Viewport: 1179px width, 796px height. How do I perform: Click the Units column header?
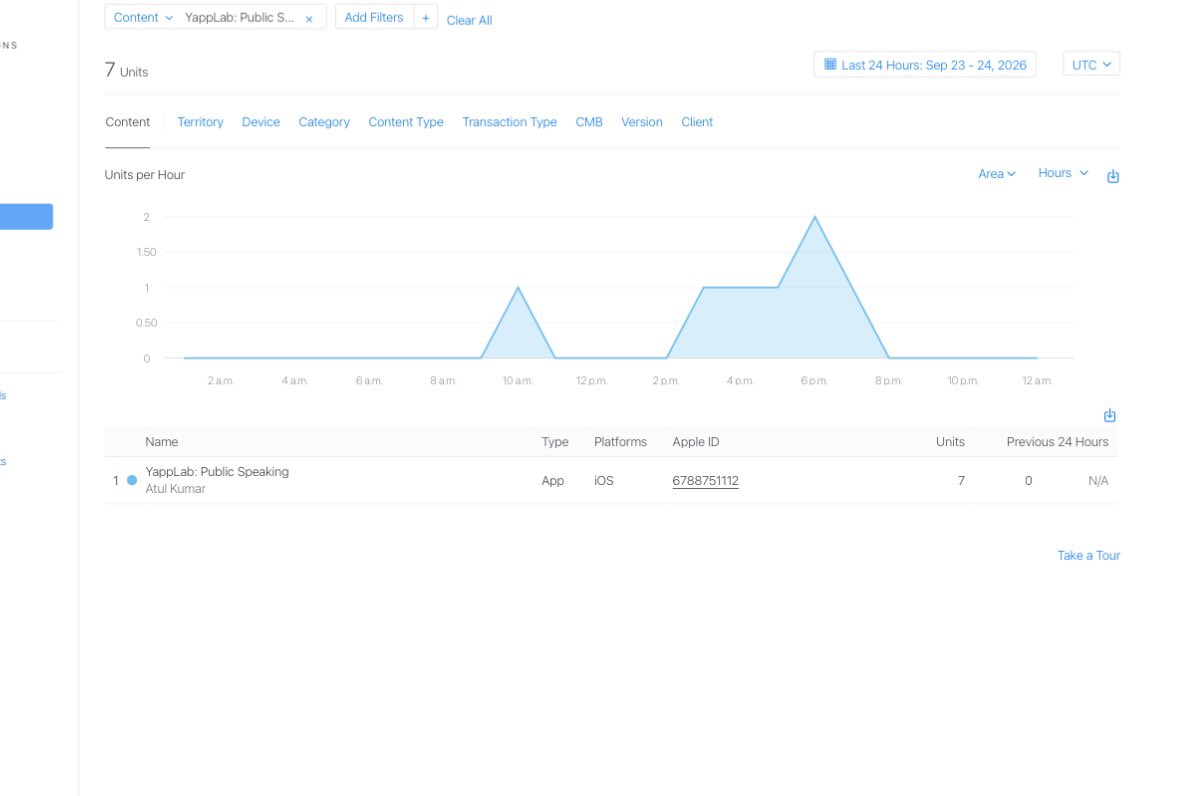(x=950, y=442)
